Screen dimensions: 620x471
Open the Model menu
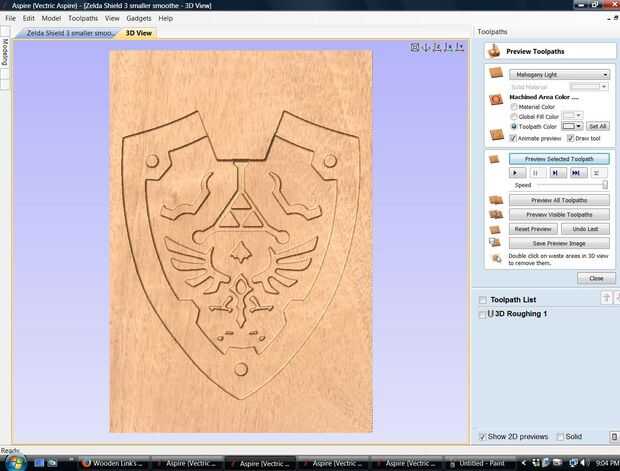tap(51, 18)
